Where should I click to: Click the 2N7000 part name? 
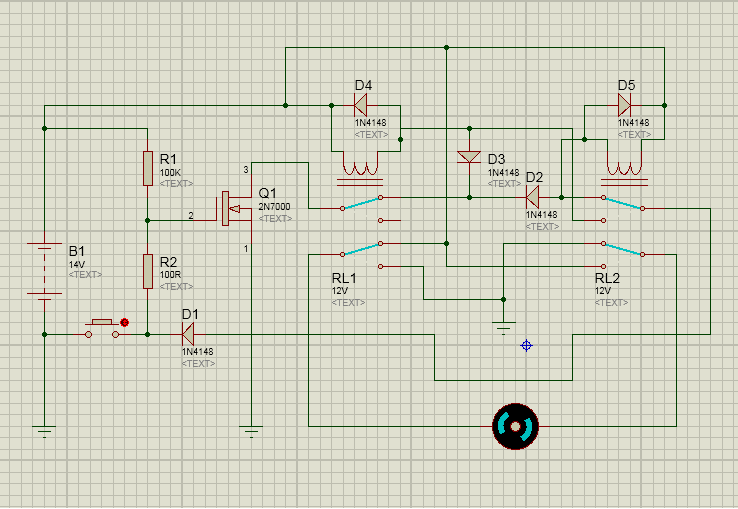pyautogui.click(x=274, y=207)
